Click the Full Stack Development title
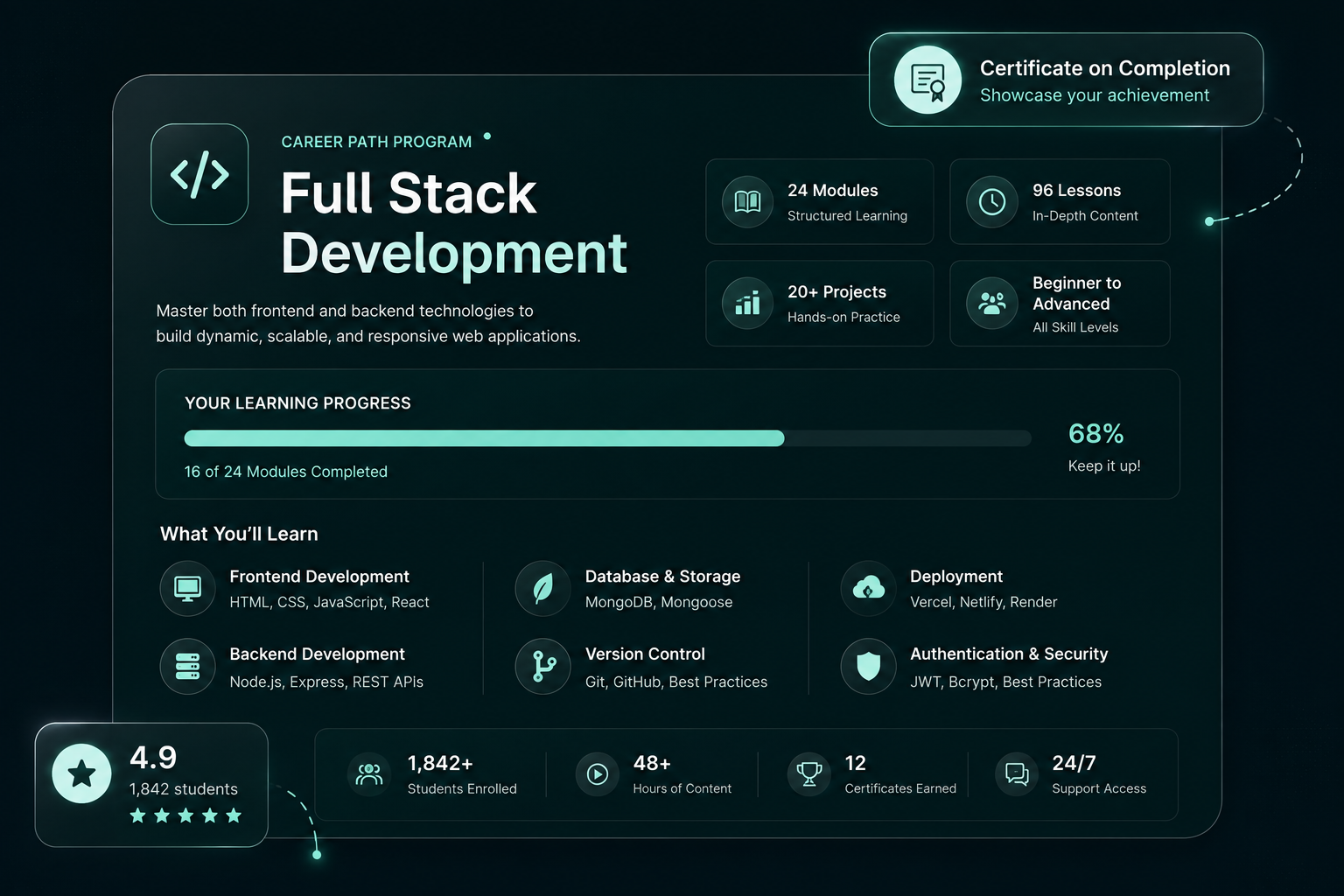Image resolution: width=1344 pixels, height=896 pixels. pos(453,223)
